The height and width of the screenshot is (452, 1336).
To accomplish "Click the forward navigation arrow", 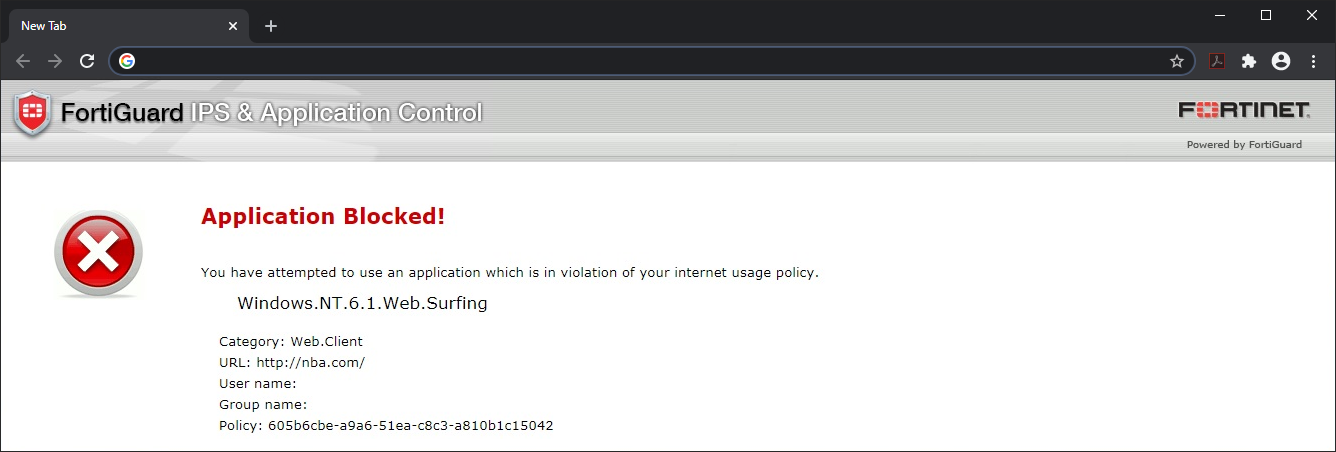I will tap(55, 61).
